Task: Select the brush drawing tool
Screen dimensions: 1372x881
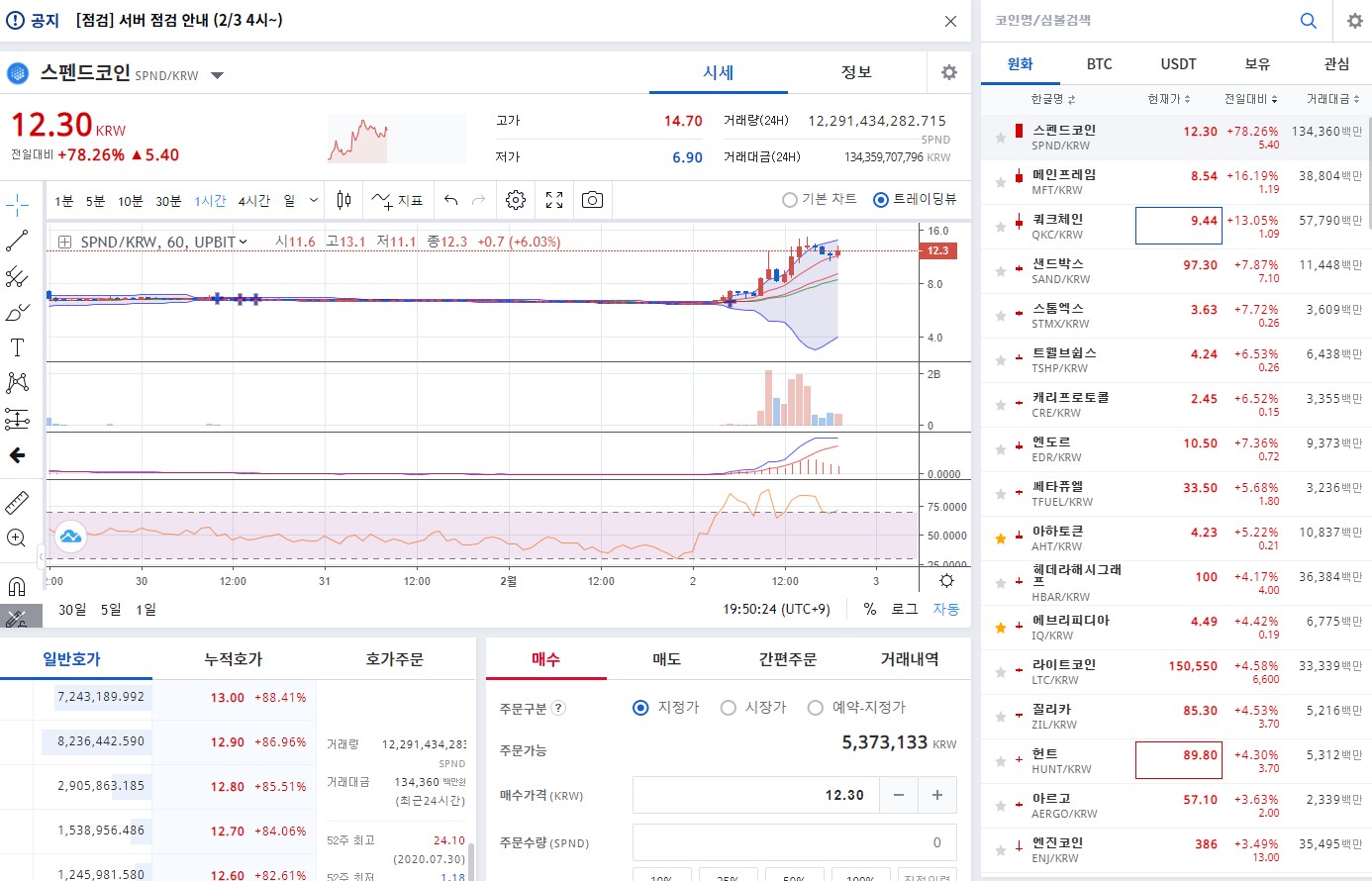Action: click(17, 312)
